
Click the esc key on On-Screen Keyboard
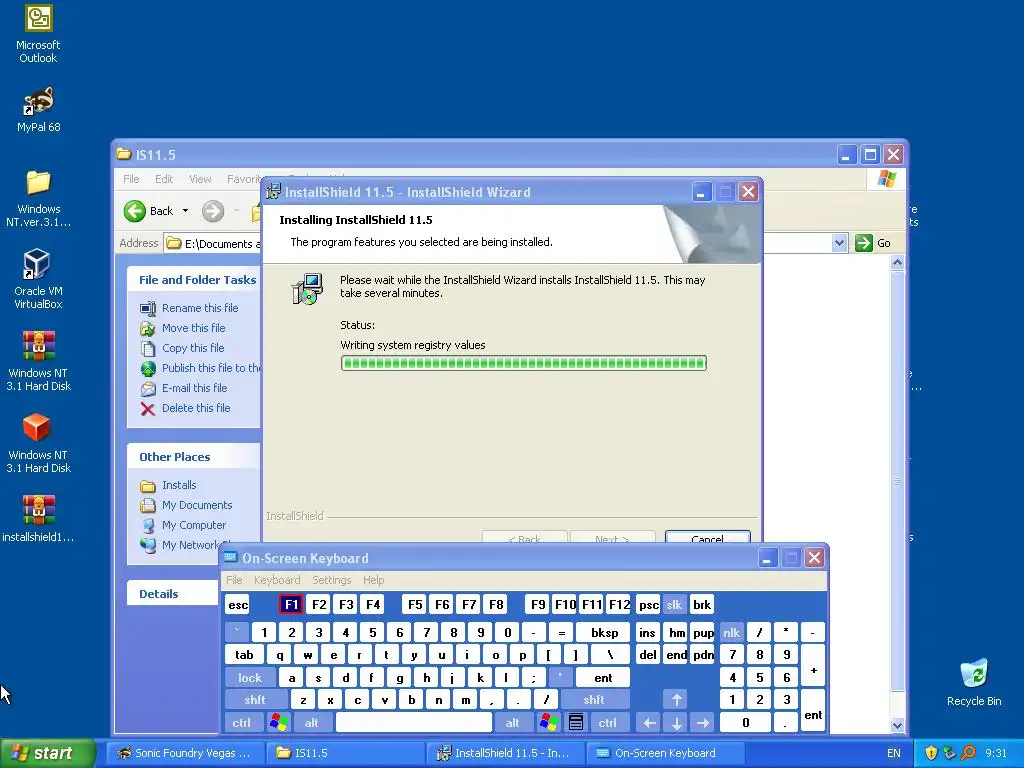coord(238,605)
